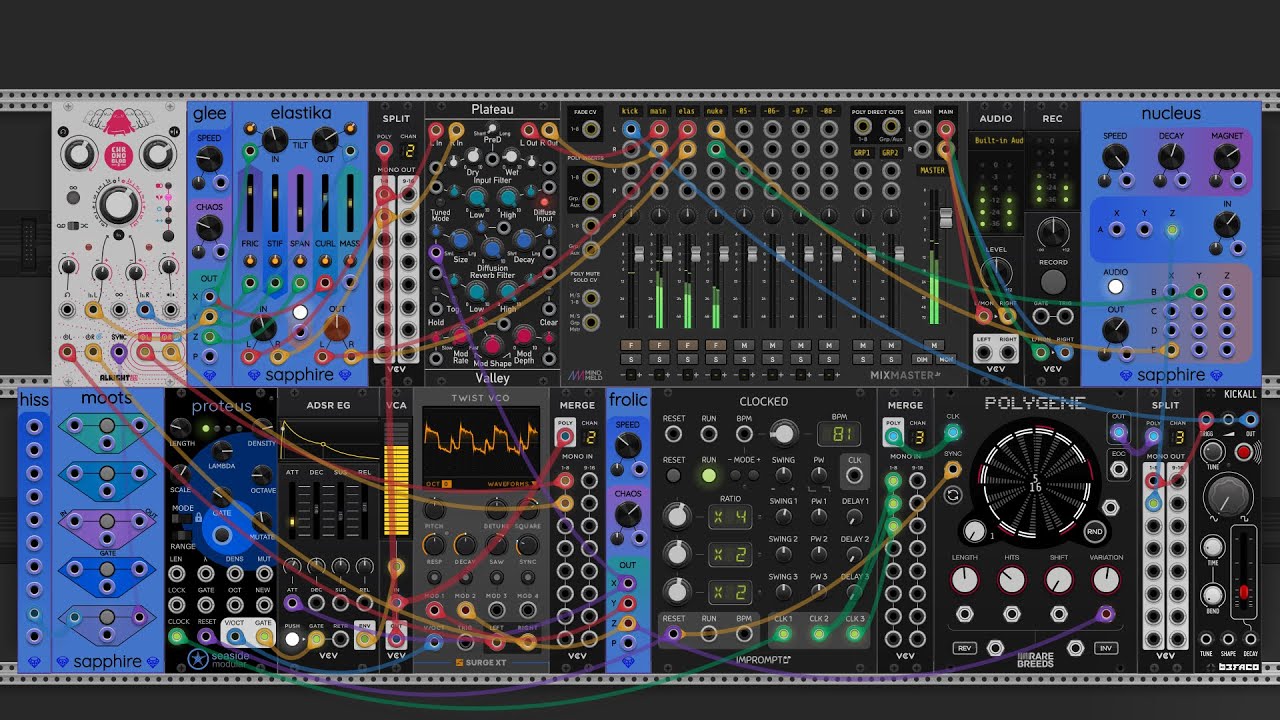Click the RND button on Polygene
Viewport: 1280px width, 720px height.
coord(1096,532)
